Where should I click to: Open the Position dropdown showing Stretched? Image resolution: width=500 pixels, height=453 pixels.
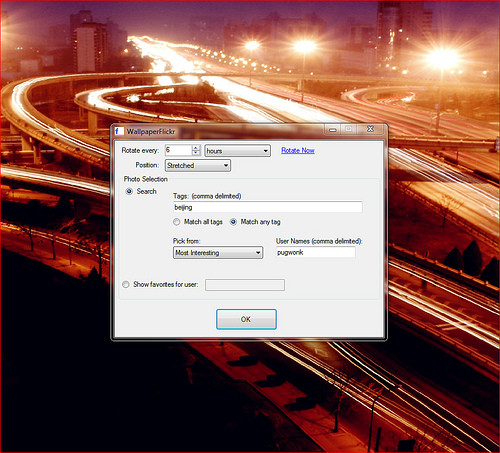coord(198,165)
